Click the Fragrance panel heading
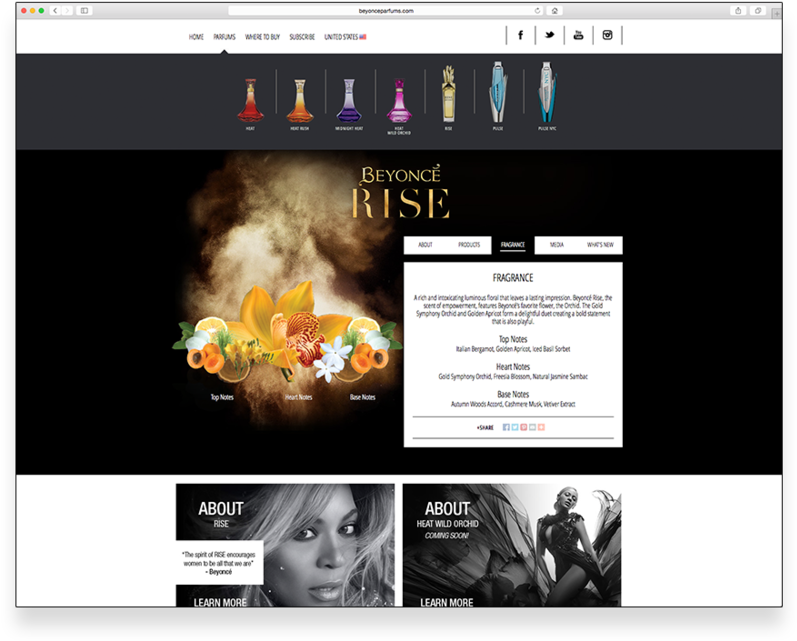797x641 pixels. point(513,278)
